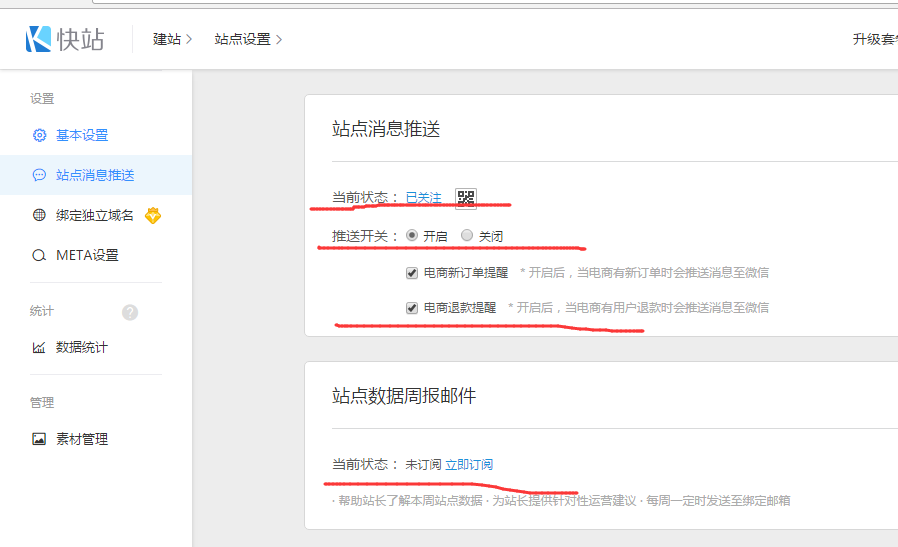Select the 开启 push radio button

[x=412, y=236]
